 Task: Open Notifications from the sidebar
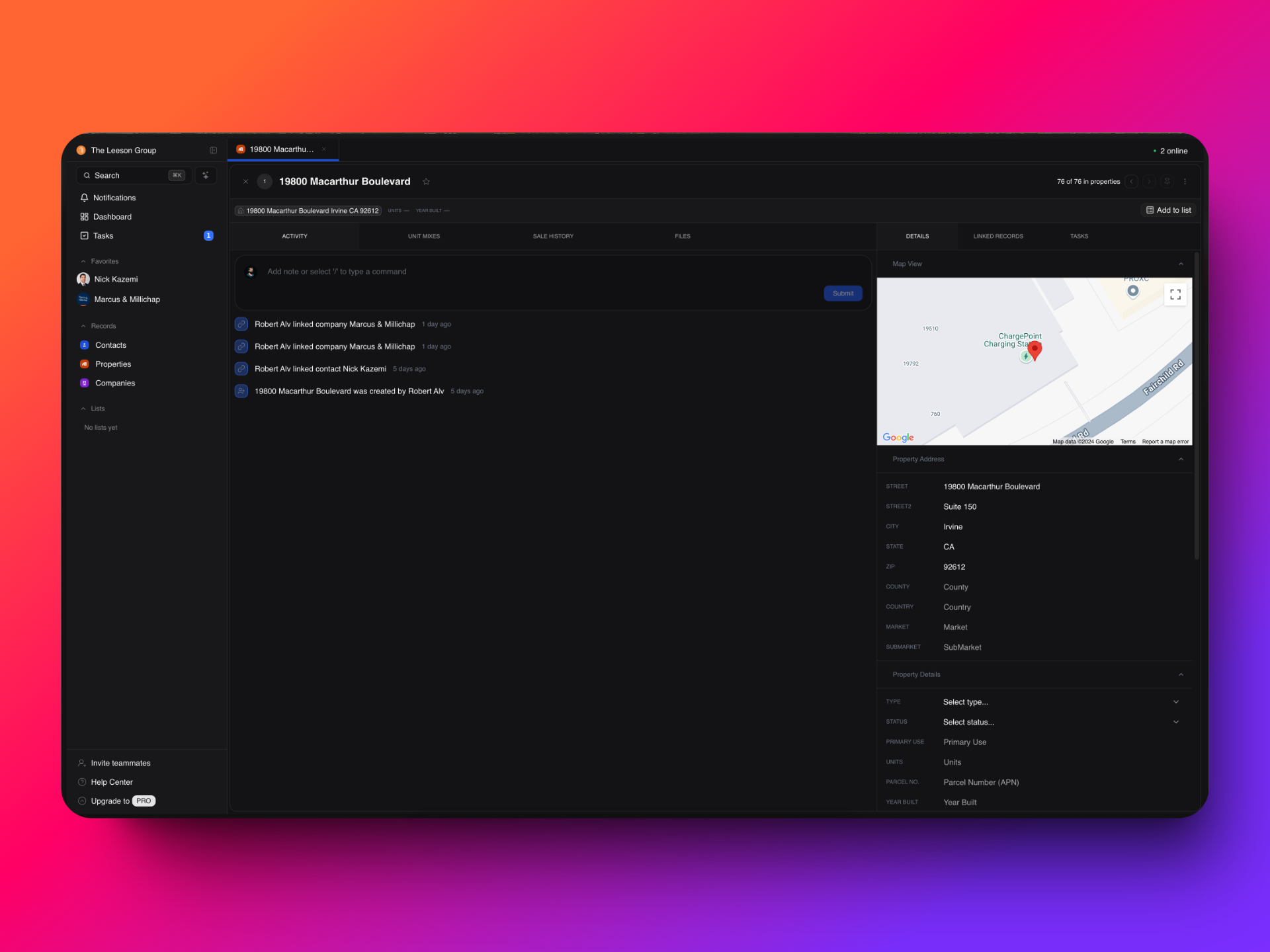[x=114, y=198]
